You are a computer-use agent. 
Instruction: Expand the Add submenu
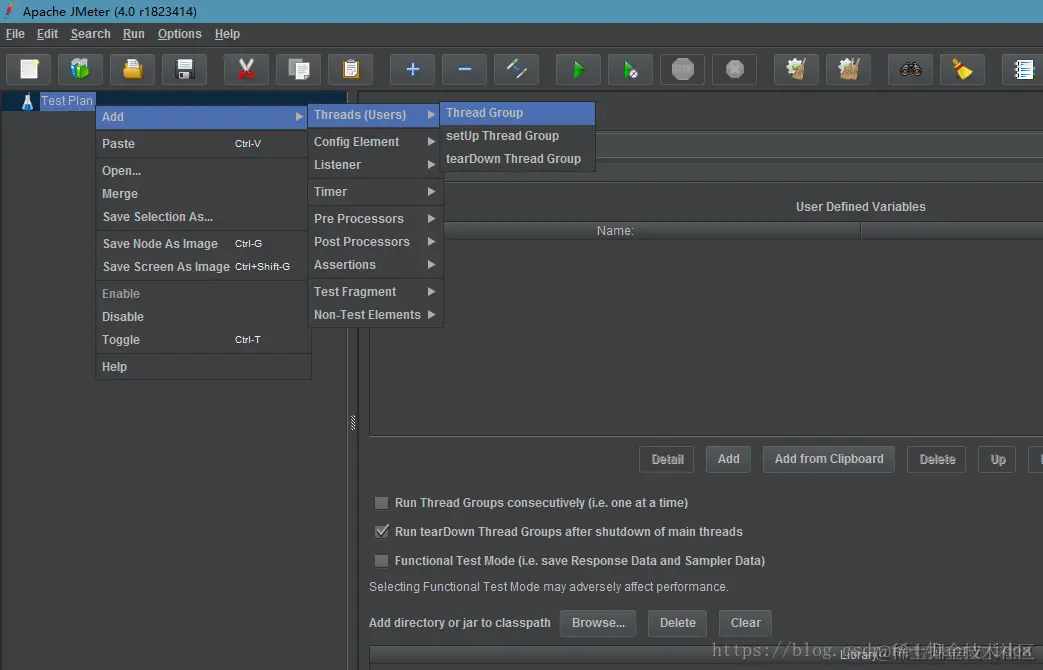click(202, 116)
